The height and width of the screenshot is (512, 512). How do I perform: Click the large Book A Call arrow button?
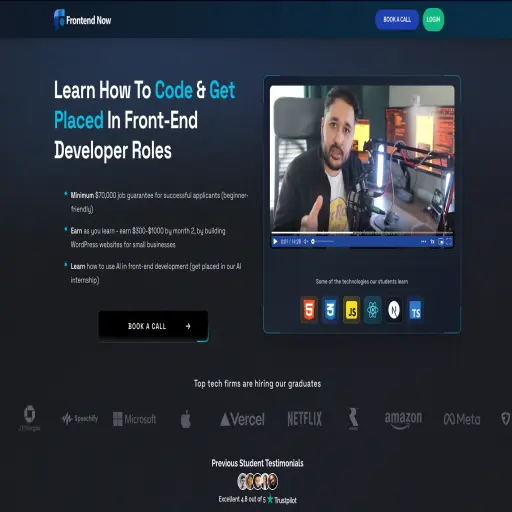pyautogui.click(x=153, y=326)
